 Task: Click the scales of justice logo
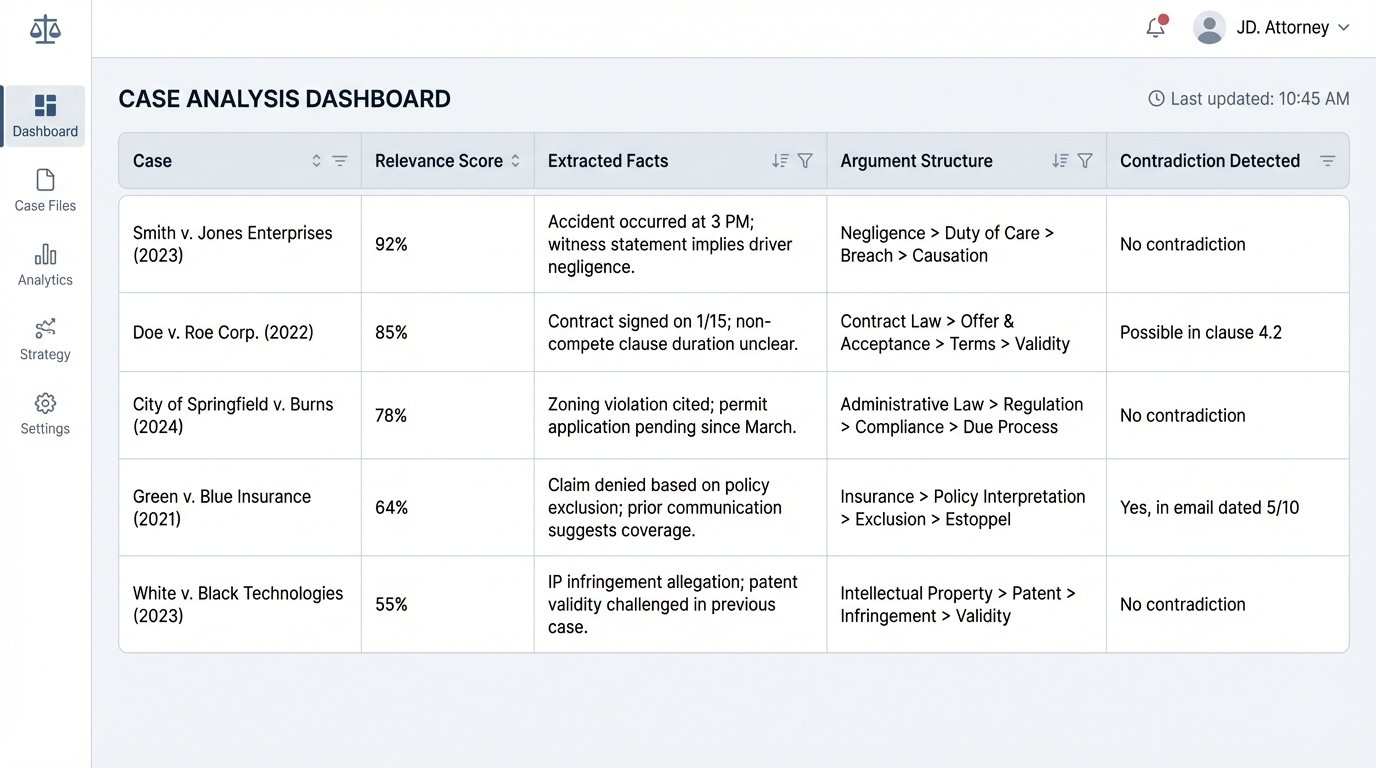45,29
